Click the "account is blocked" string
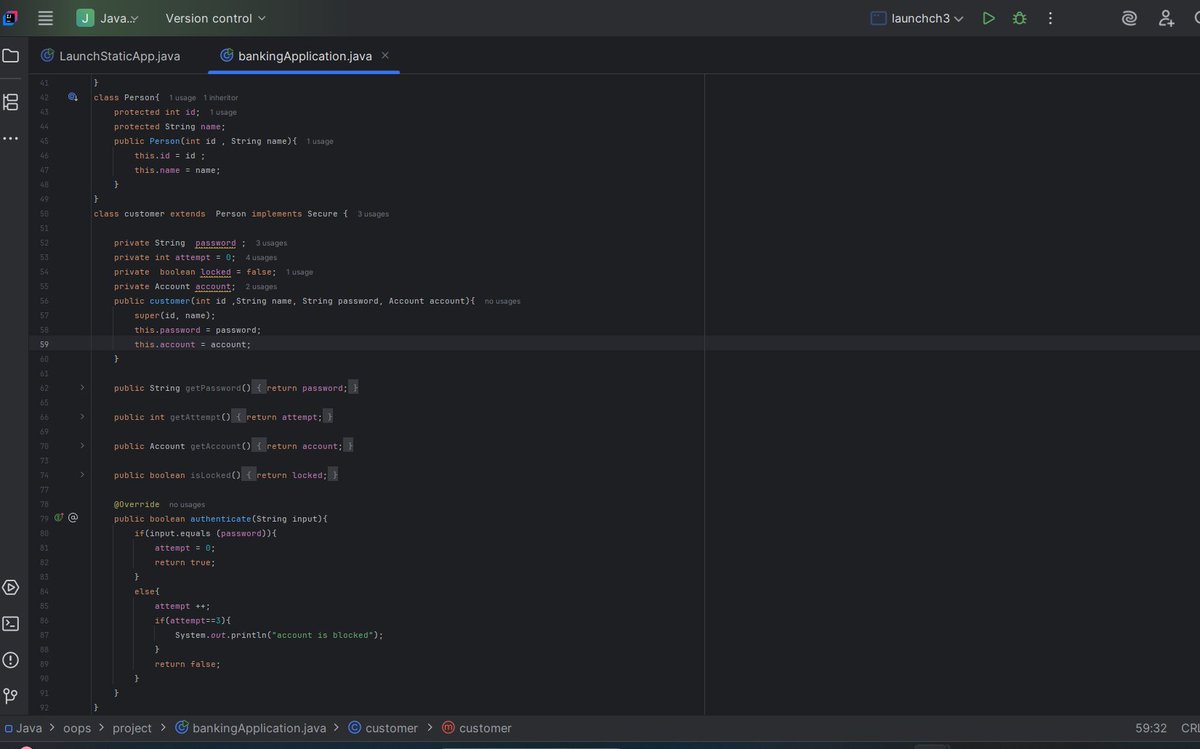 pos(323,635)
